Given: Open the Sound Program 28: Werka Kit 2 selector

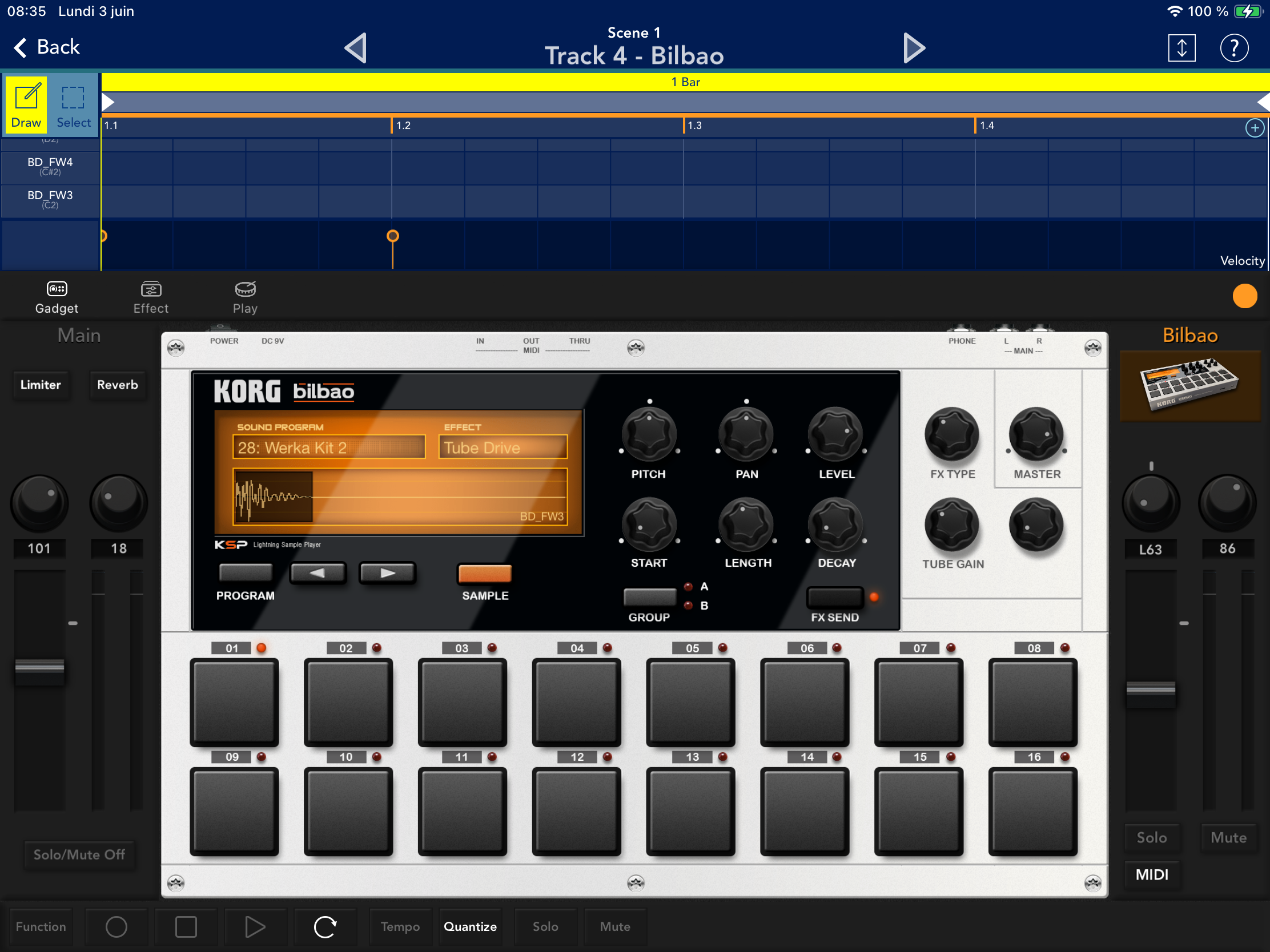Looking at the screenshot, I should tap(328, 447).
